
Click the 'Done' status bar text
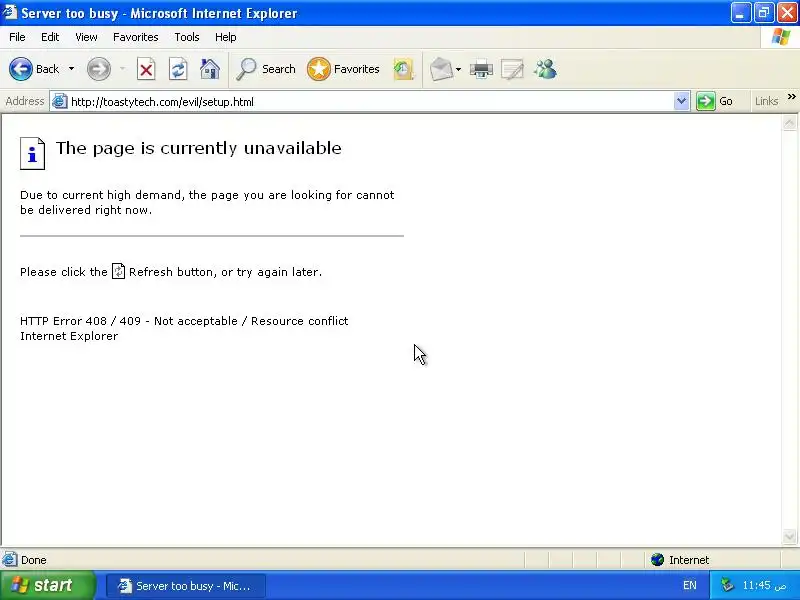point(34,560)
